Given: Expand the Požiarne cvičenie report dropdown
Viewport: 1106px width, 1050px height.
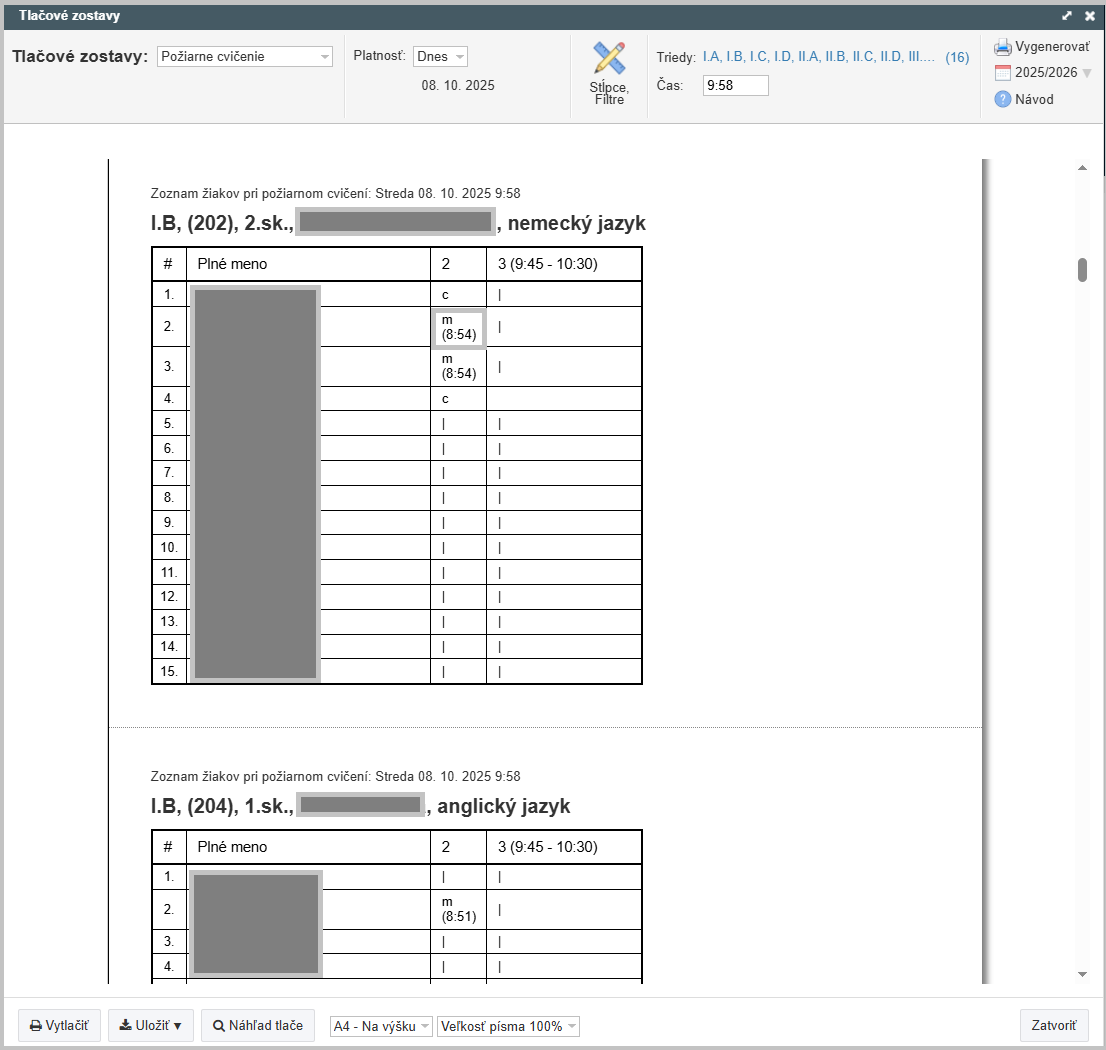Looking at the screenshot, I should pos(245,57).
